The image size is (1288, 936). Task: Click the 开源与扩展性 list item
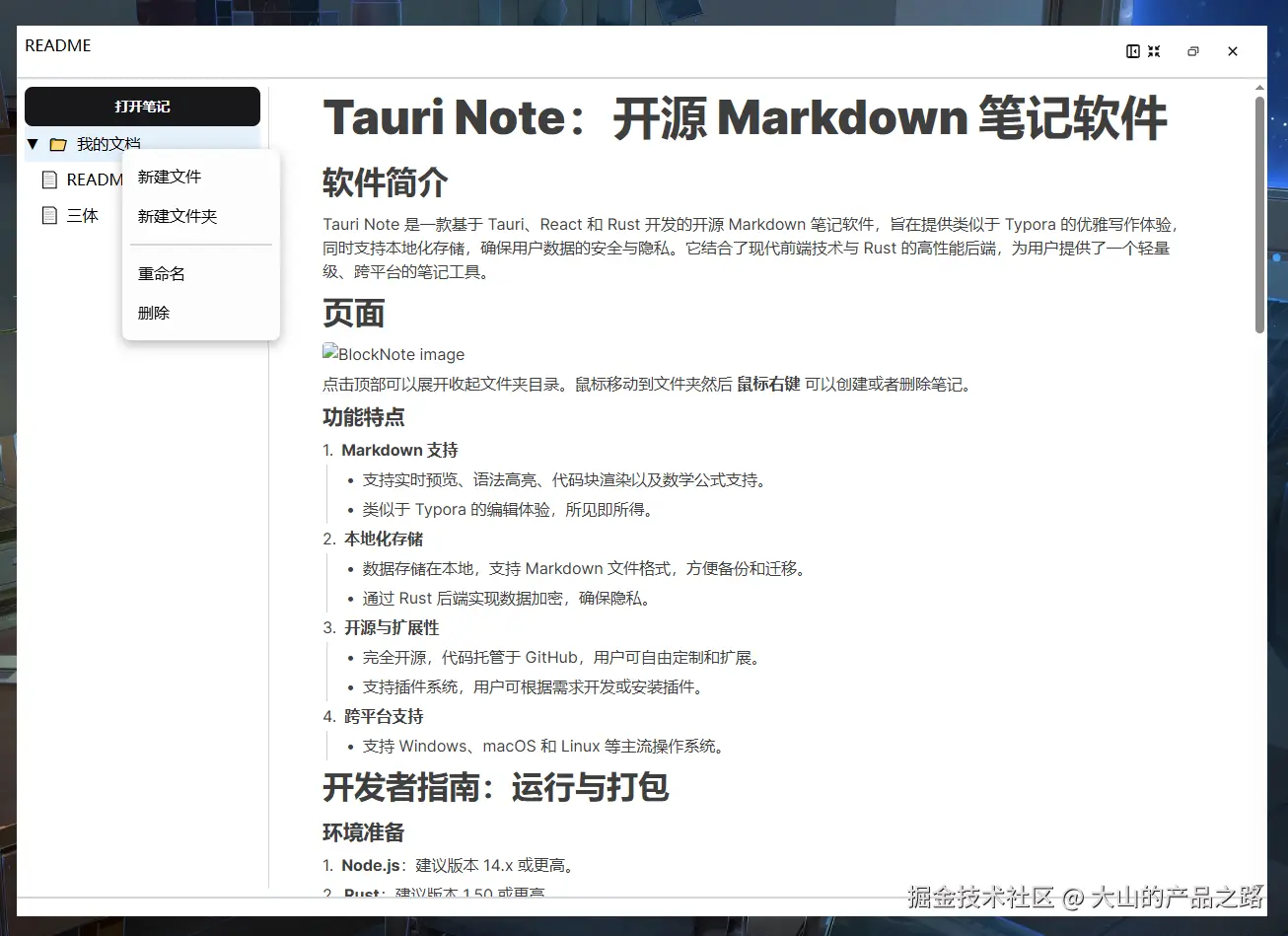(392, 627)
